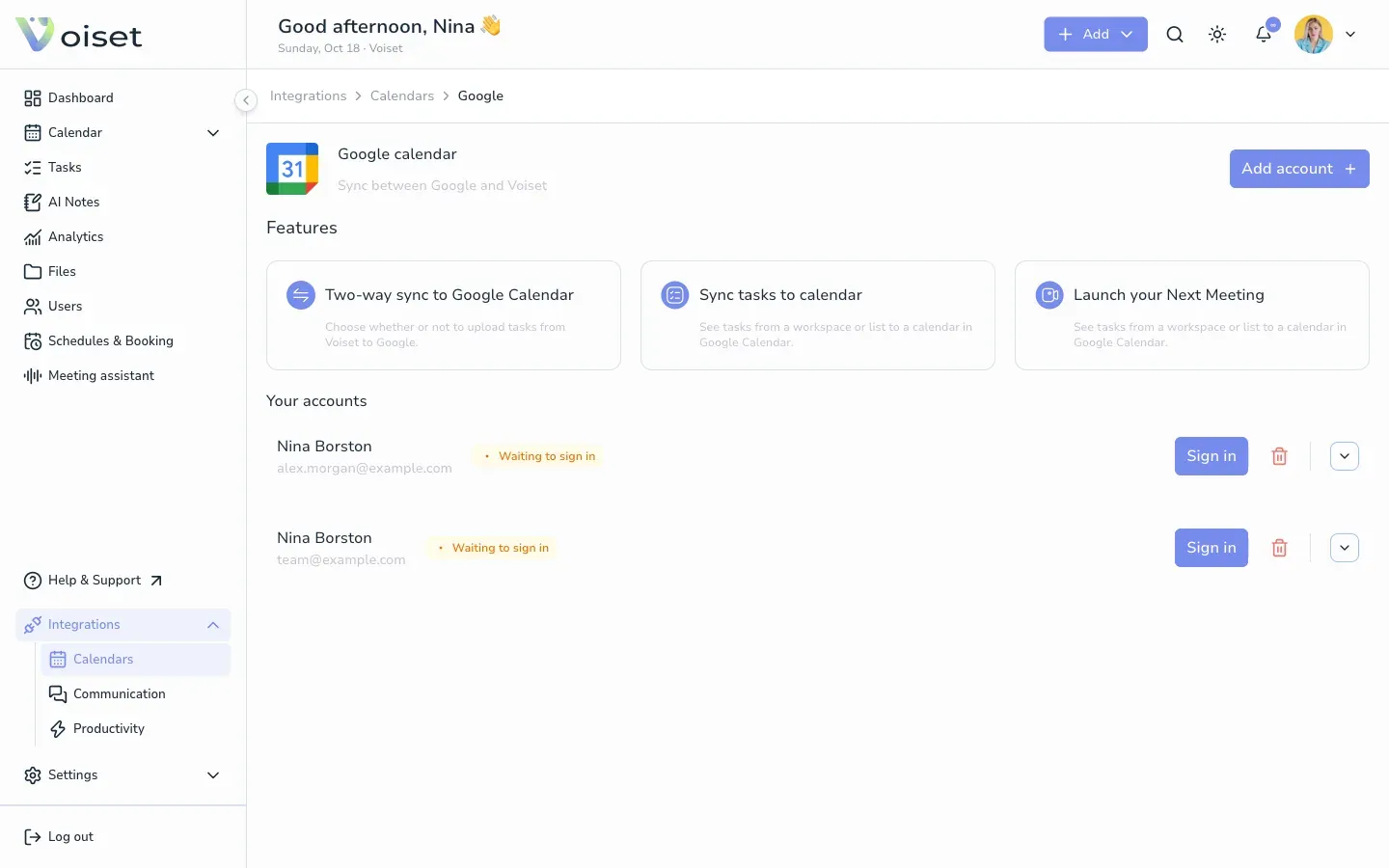Log out of Voiset
The width and height of the screenshot is (1389, 868).
70,836
